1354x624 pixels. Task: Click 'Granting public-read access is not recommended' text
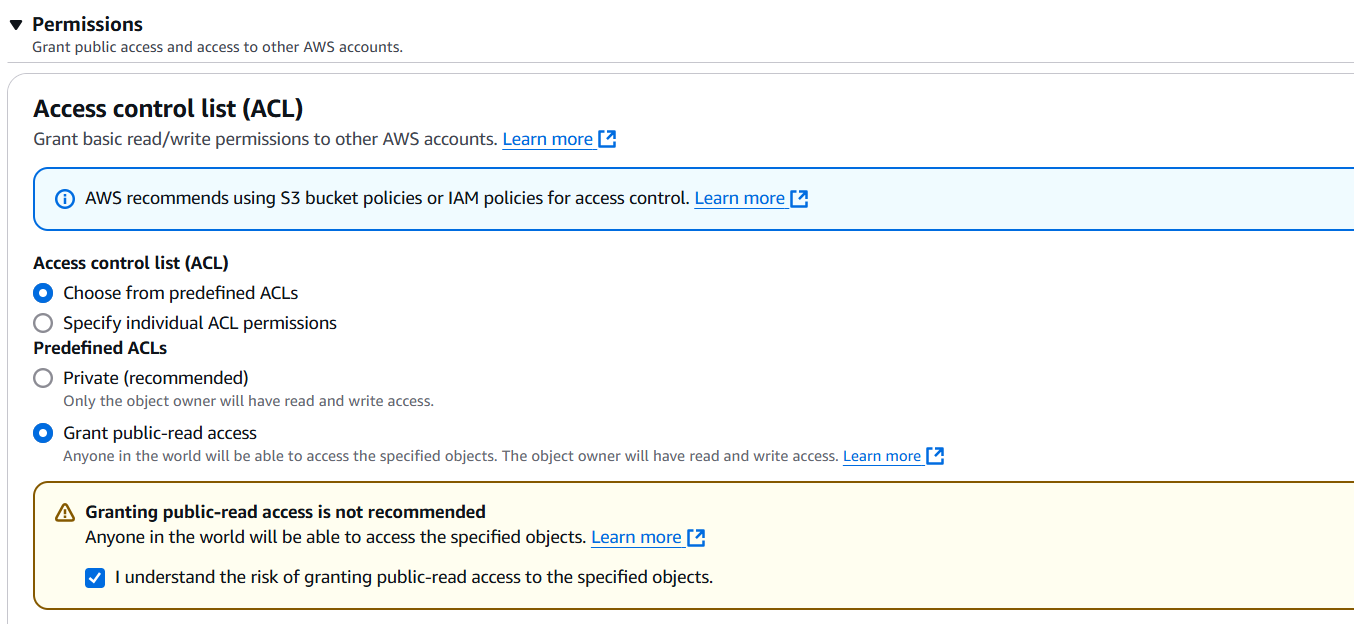285,512
